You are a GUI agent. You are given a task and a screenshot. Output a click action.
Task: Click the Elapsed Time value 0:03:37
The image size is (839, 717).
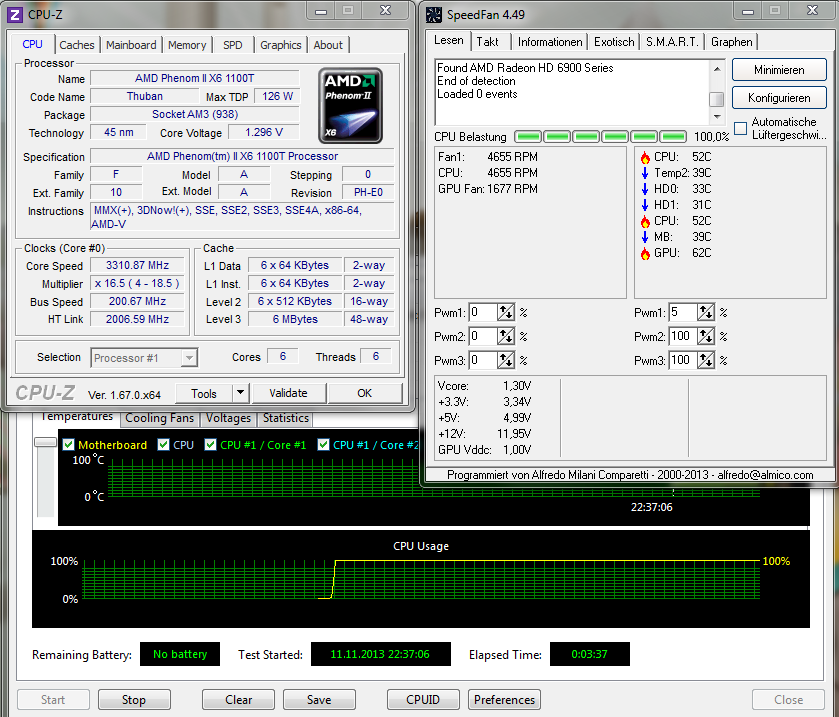point(589,654)
